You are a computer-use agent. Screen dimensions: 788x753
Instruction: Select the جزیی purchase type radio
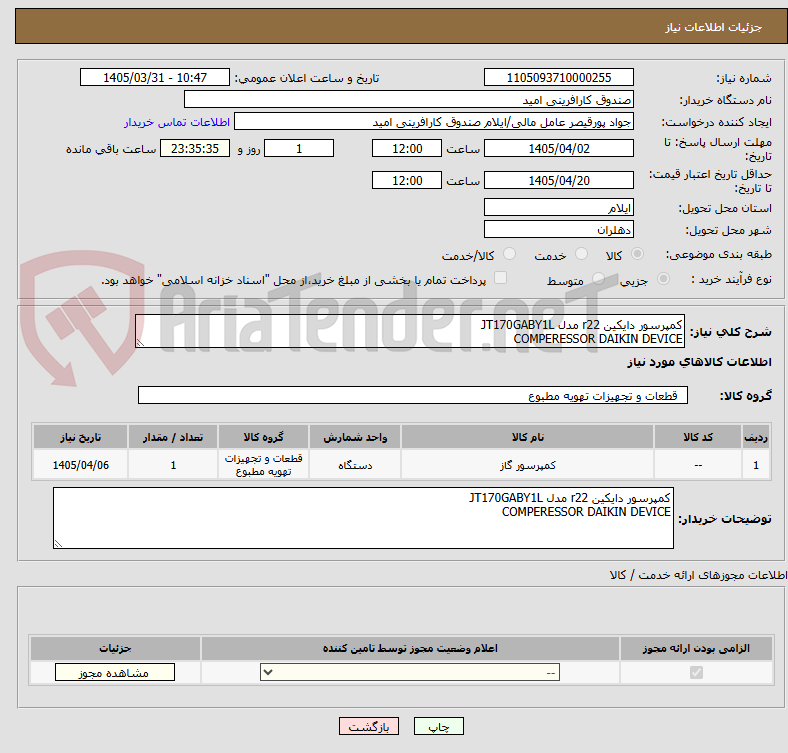coord(663,279)
